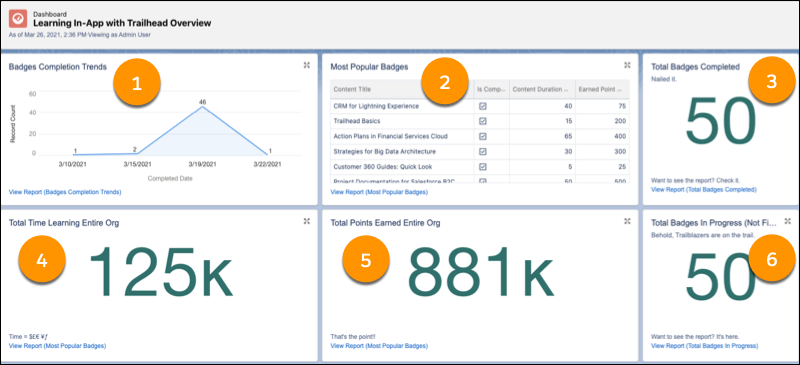Screen dimensions: 800x365
Task: Select Strategies for Big Data Architecture cell
Action: 402,152
